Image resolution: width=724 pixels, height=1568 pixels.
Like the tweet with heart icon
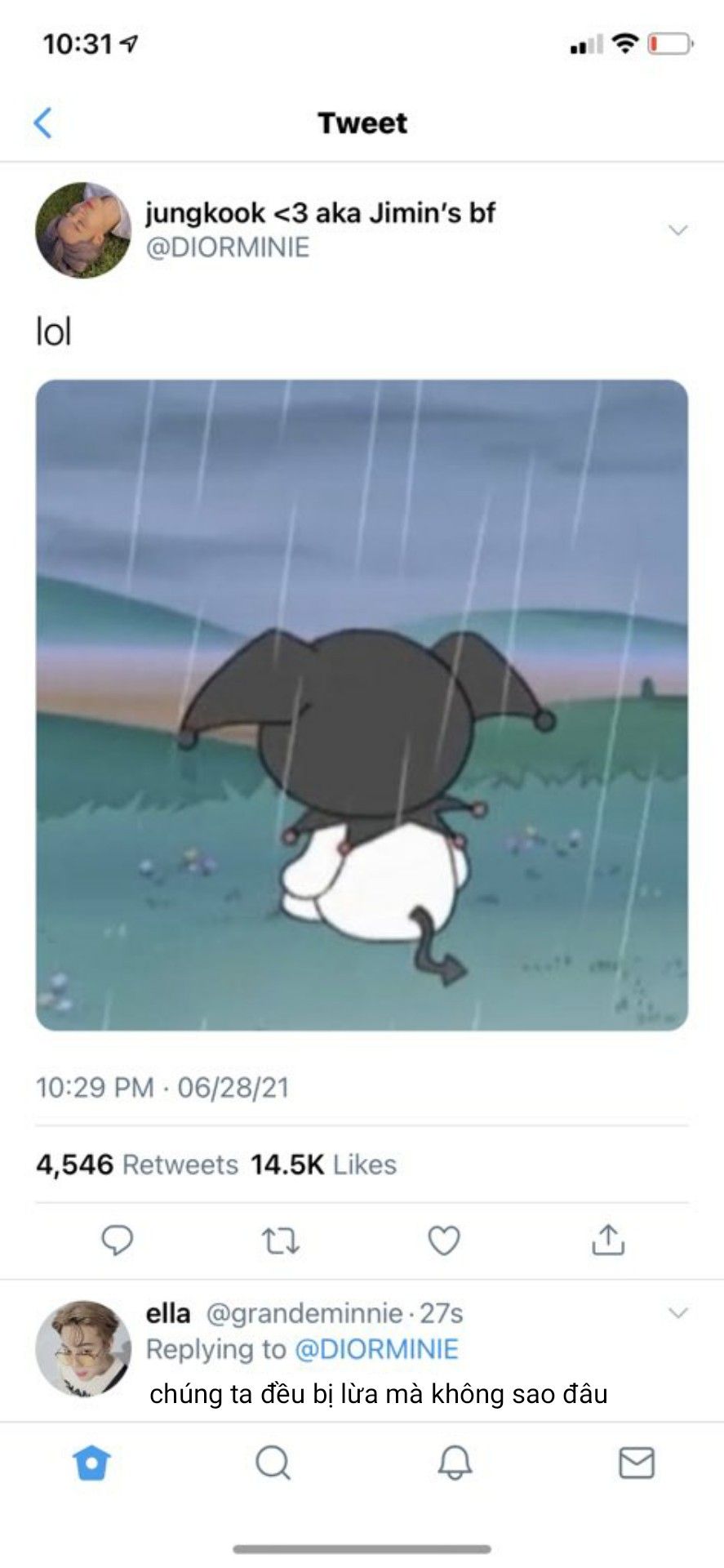tap(444, 1241)
